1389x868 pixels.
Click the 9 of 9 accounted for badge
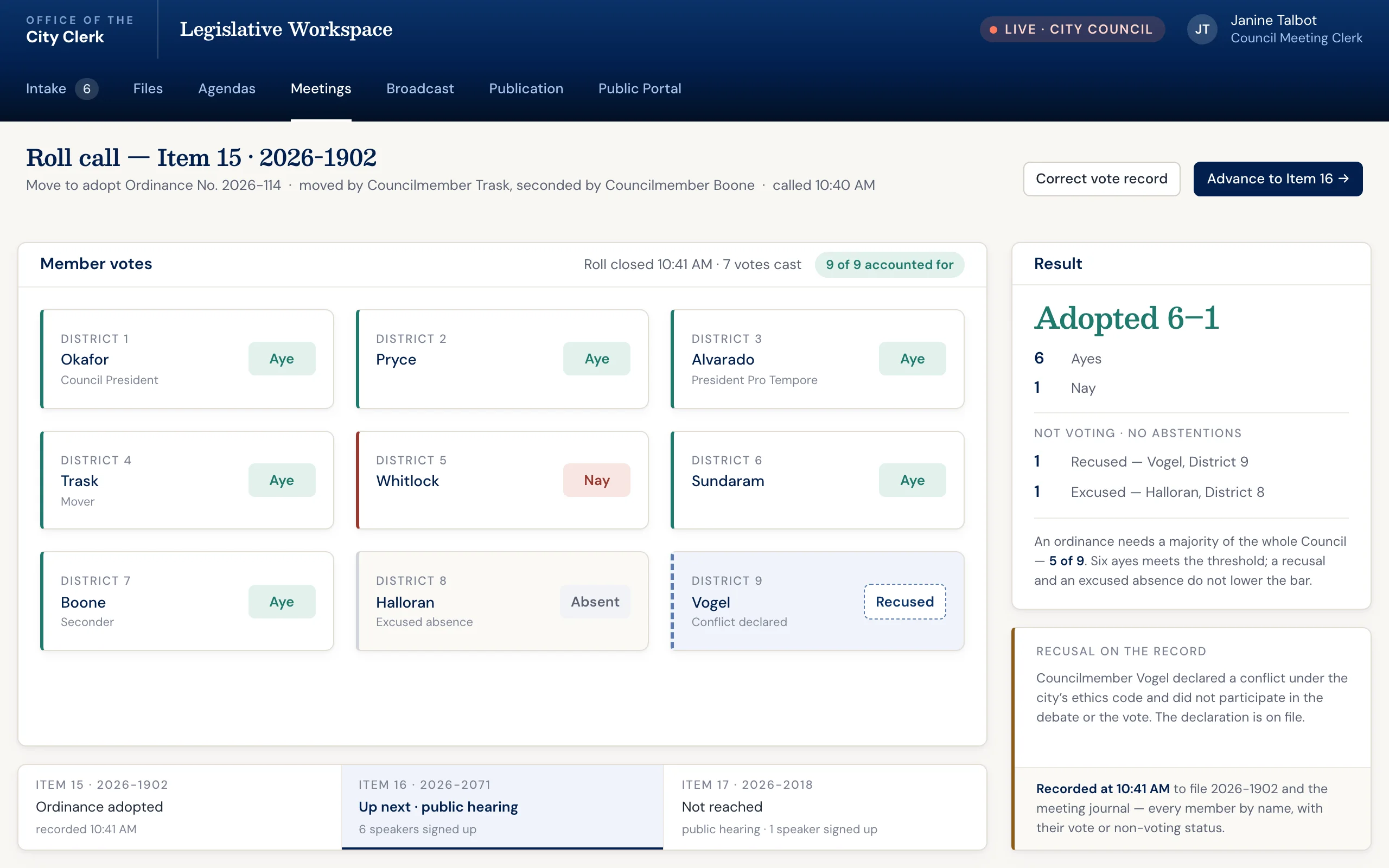[x=889, y=265]
